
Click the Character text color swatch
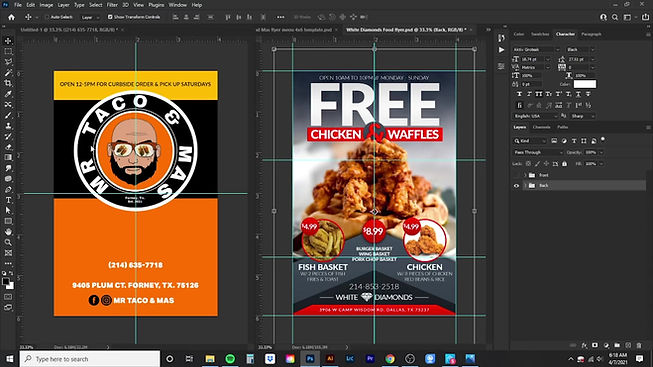[x=585, y=84]
